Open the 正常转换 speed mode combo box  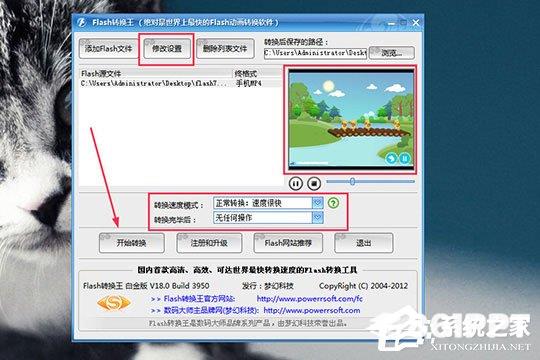click(268, 203)
